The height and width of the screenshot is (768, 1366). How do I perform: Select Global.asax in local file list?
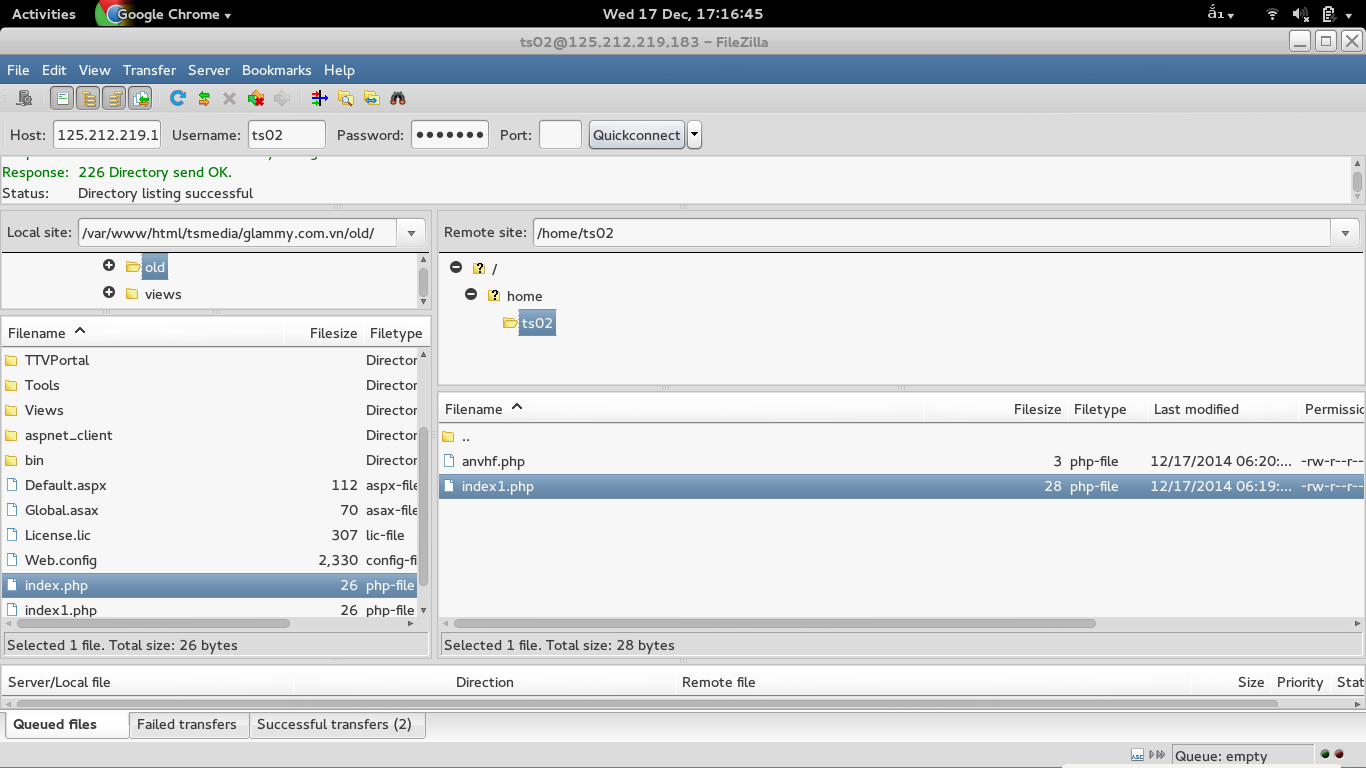click(209, 510)
